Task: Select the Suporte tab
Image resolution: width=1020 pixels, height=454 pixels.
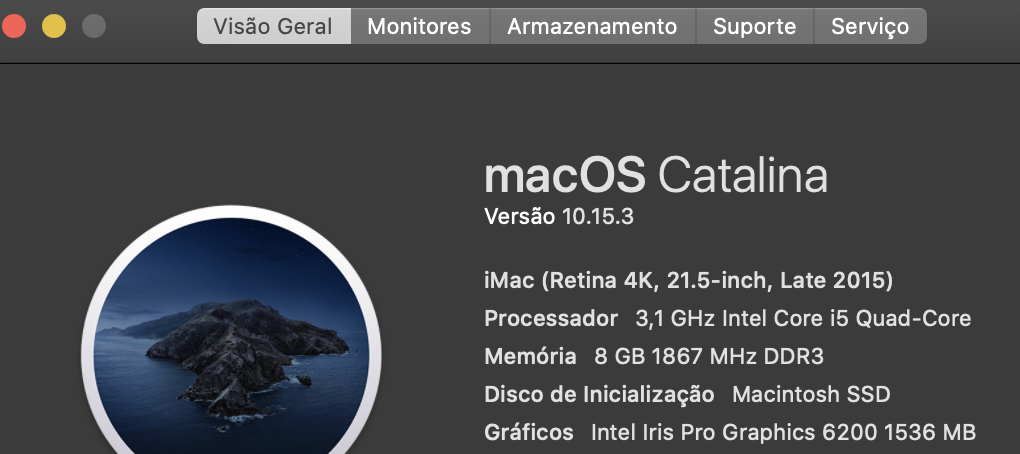Action: click(755, 26)
